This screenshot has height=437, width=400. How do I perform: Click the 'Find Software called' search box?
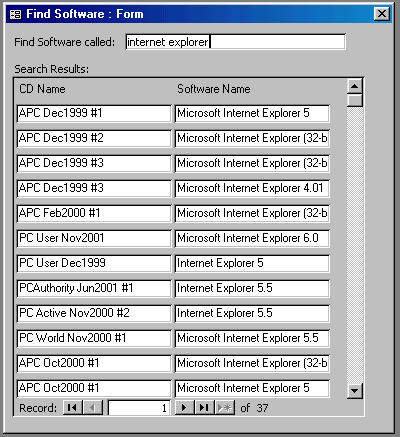235,42
